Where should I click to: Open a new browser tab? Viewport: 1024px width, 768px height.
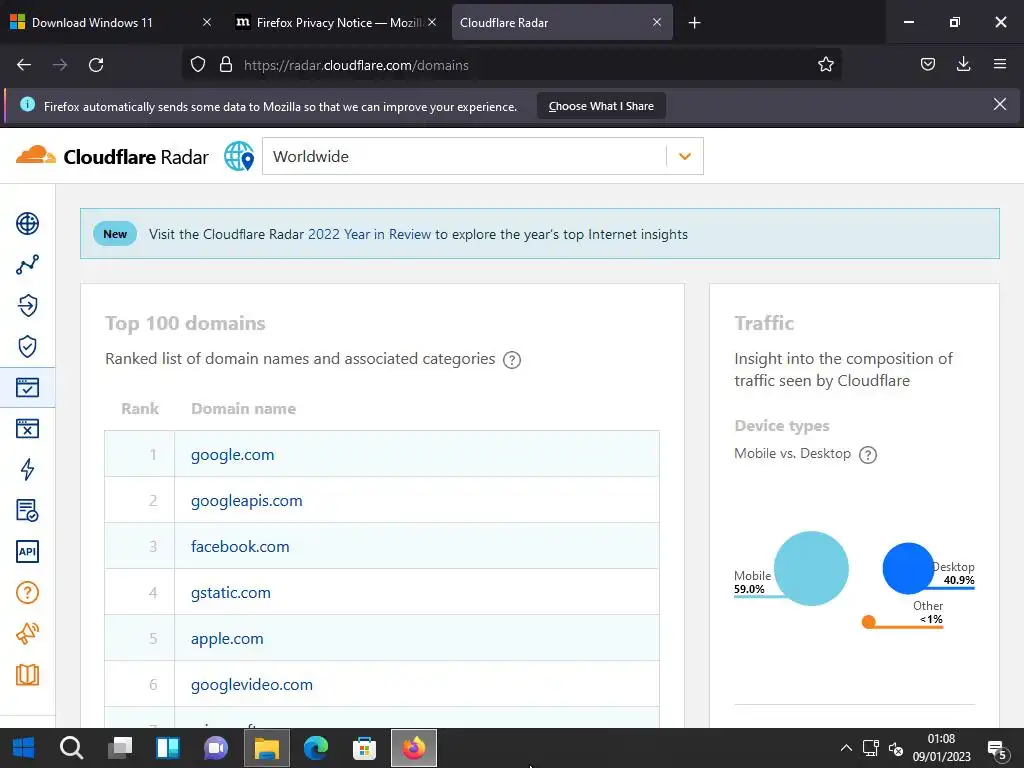[x=694, y=23]
